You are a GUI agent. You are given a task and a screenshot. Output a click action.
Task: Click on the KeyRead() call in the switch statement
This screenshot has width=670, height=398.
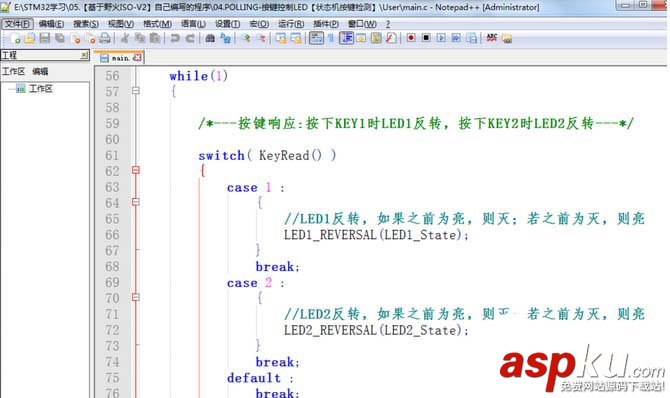290,155
